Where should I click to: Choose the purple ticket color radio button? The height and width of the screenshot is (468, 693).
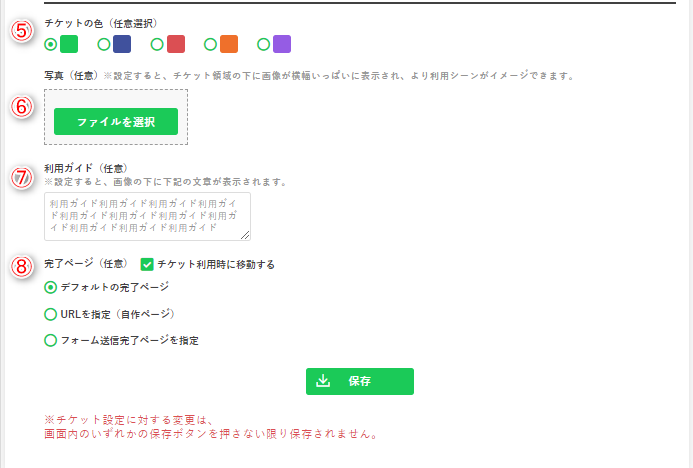tap(264, 44)
